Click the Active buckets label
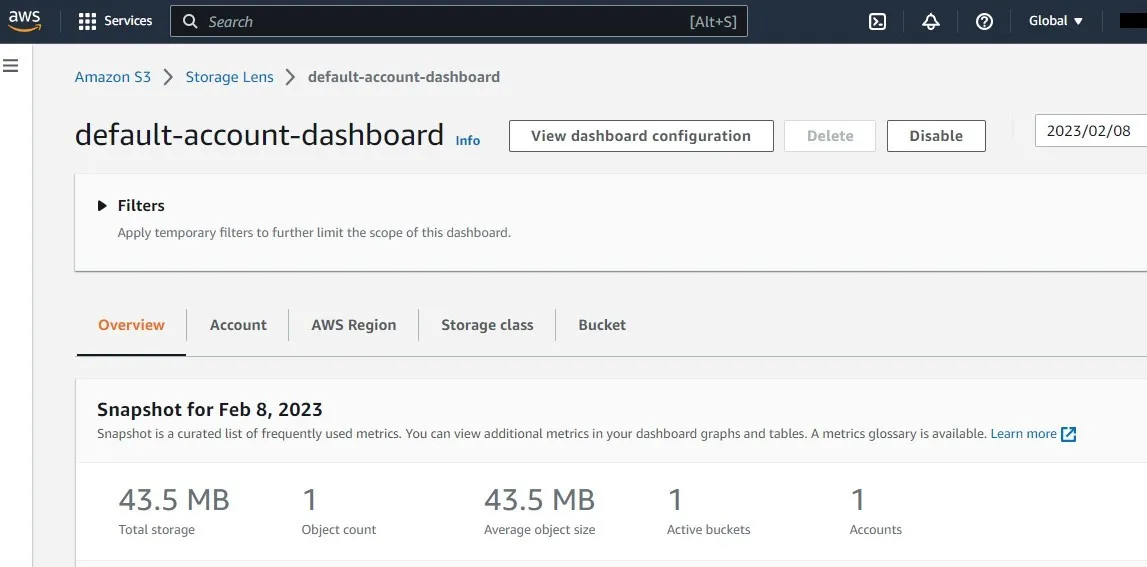 coord(708,530)
